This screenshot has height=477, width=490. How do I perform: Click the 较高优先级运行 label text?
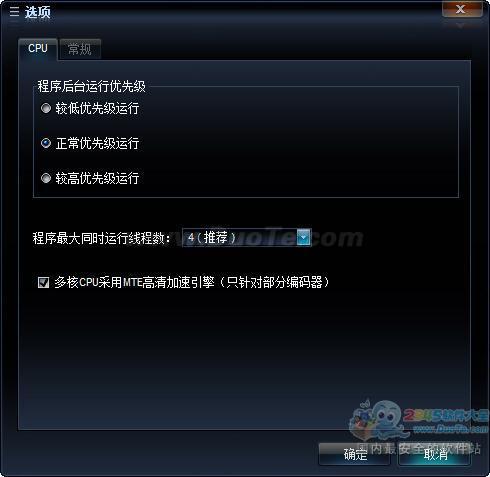[x=97, y=178]
